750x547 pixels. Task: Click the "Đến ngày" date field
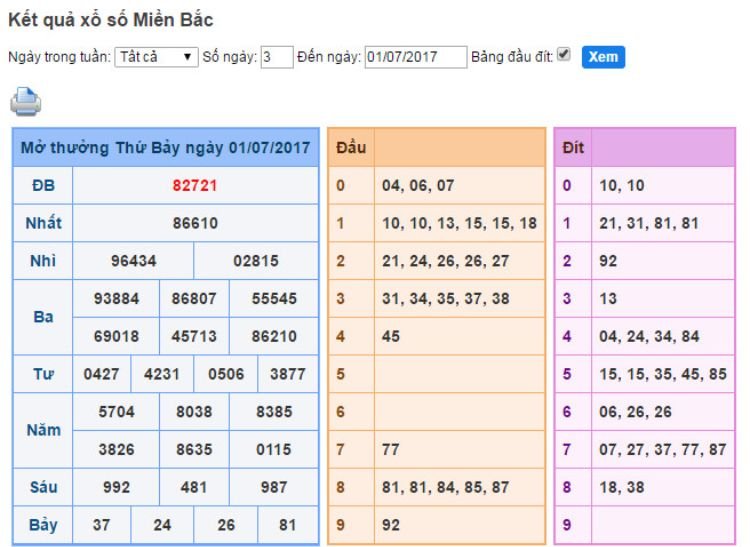tap(415, 57)
